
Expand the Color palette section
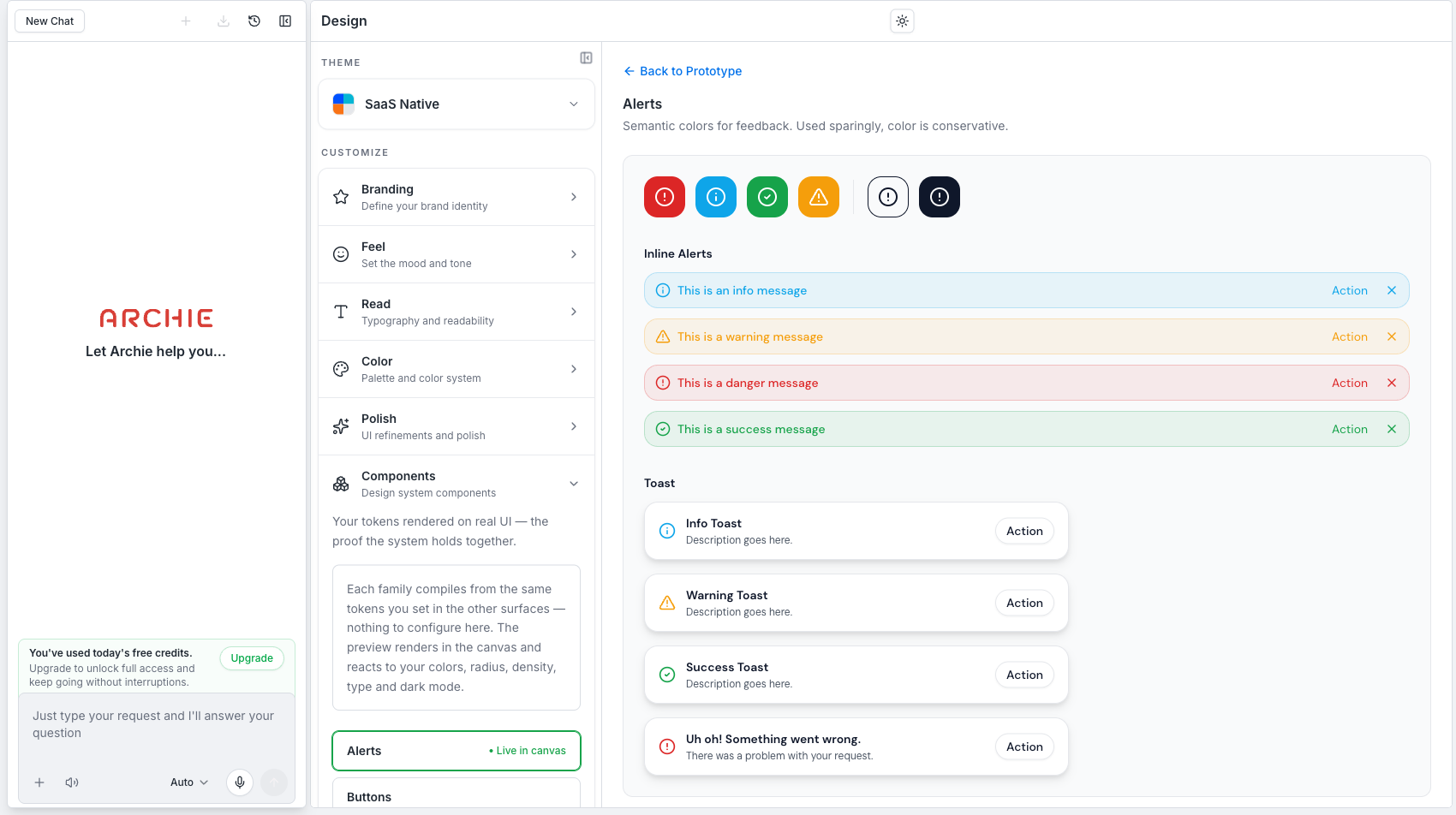pyautogui.click(x=456, y=369)
